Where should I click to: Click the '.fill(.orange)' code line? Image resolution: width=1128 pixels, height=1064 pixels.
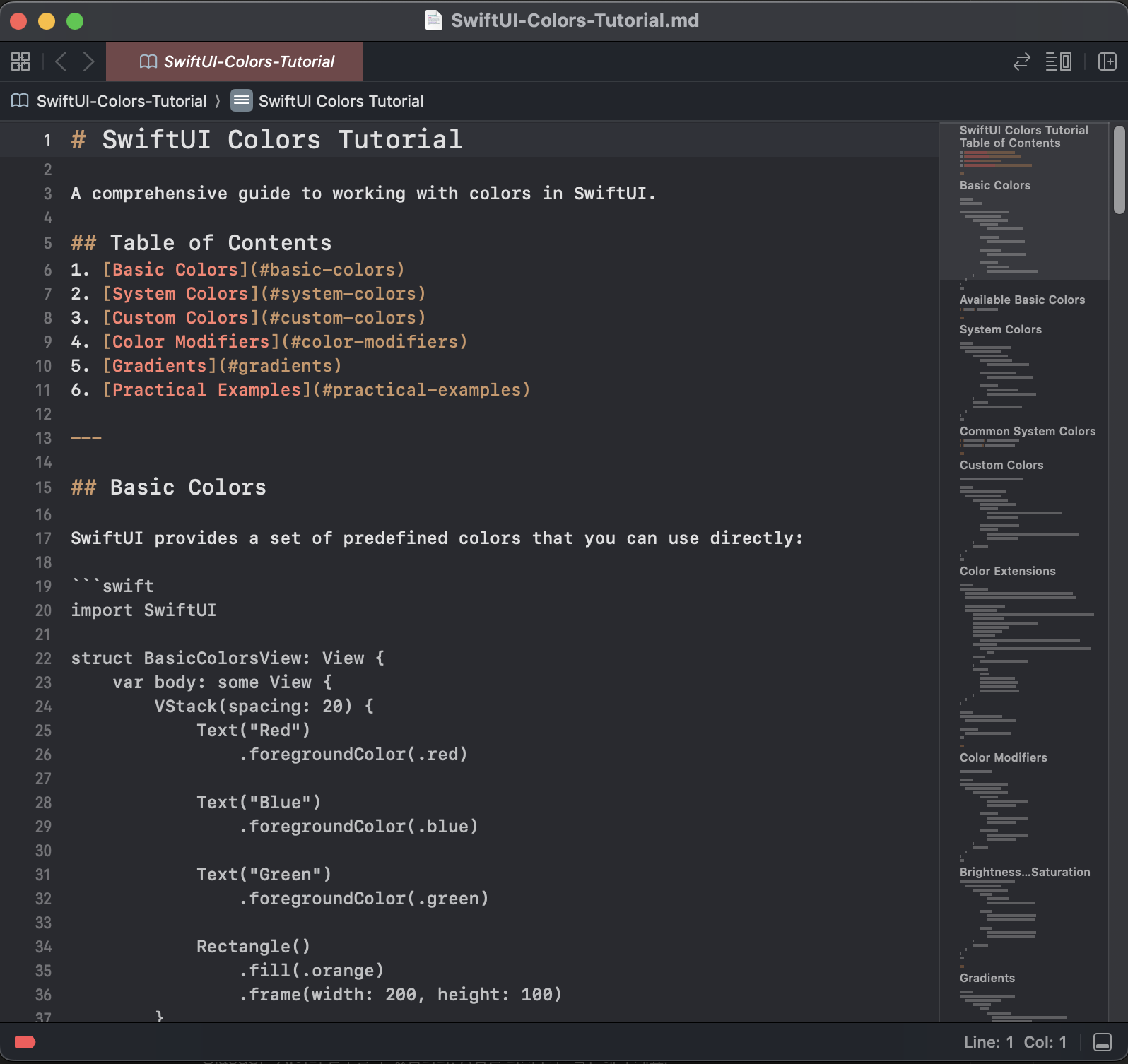click(311, 971)
